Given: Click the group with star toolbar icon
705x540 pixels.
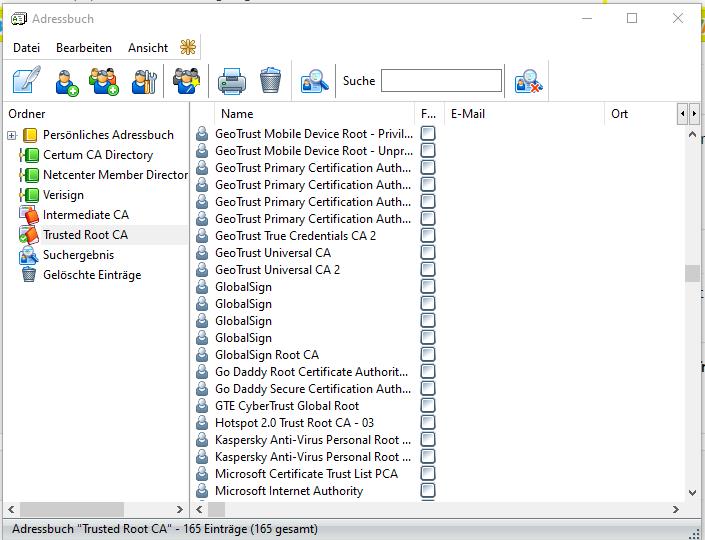Looking at the screenshot, I should (x=186, y=80).
